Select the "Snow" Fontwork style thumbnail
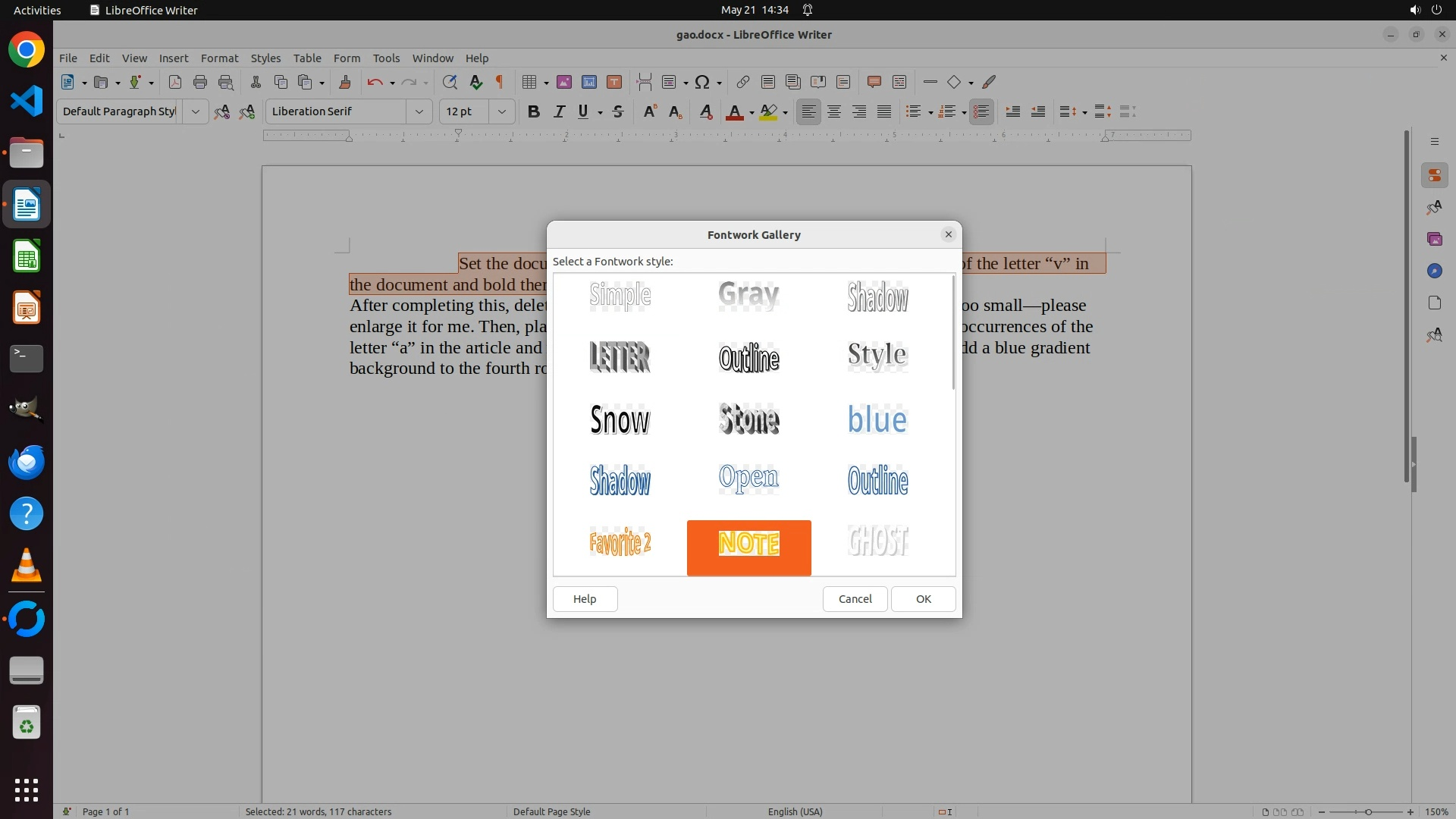Viewport: 1456px width, 819px height. click(x=620, y=419)
